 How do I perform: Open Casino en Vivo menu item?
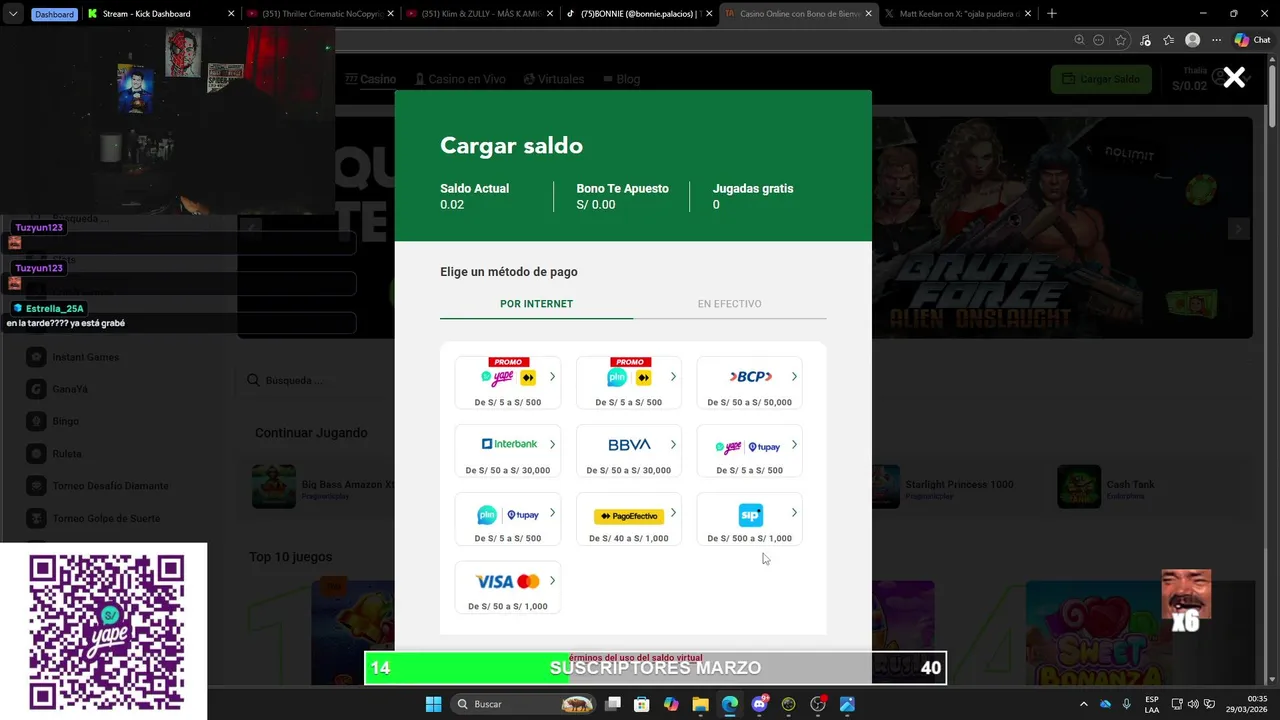coord(460,79)
